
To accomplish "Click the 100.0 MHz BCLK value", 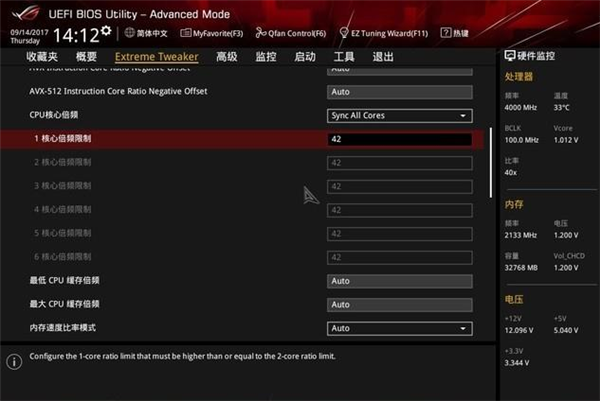I will 521,140.
